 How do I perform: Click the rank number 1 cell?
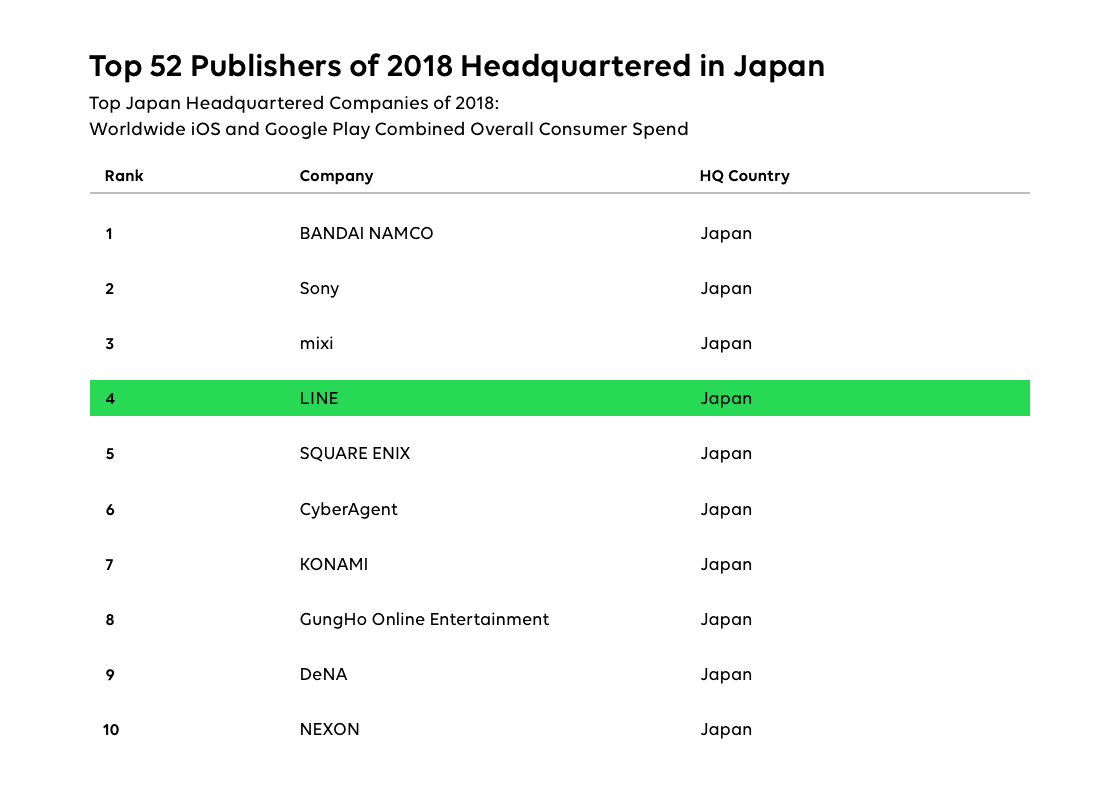click(109, 234)
